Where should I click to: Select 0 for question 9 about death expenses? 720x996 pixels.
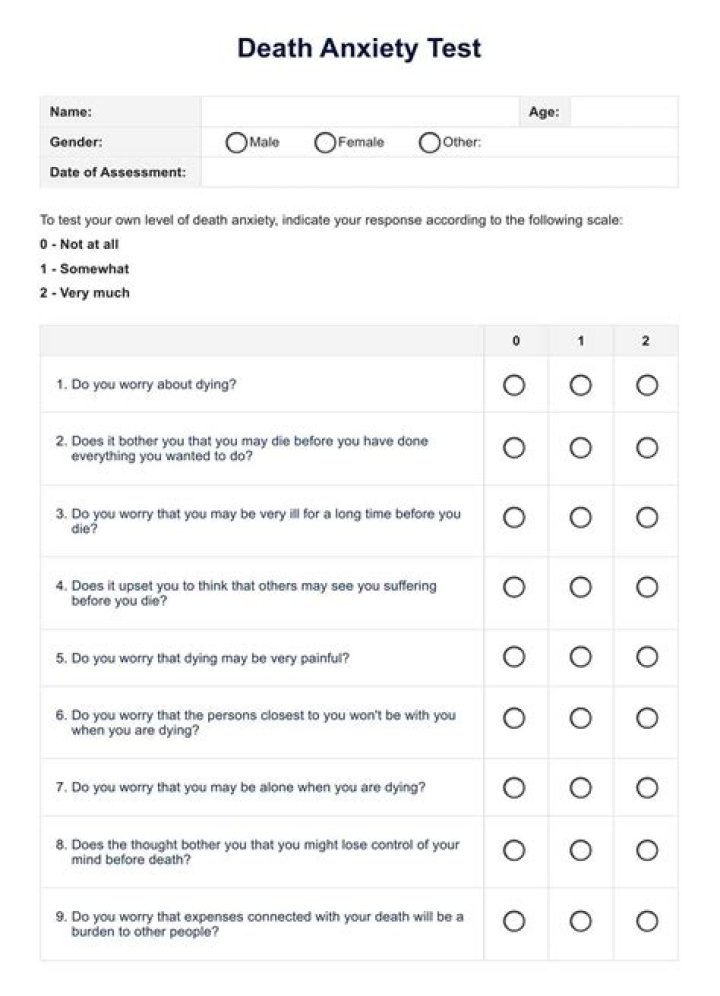coord(514,921)
